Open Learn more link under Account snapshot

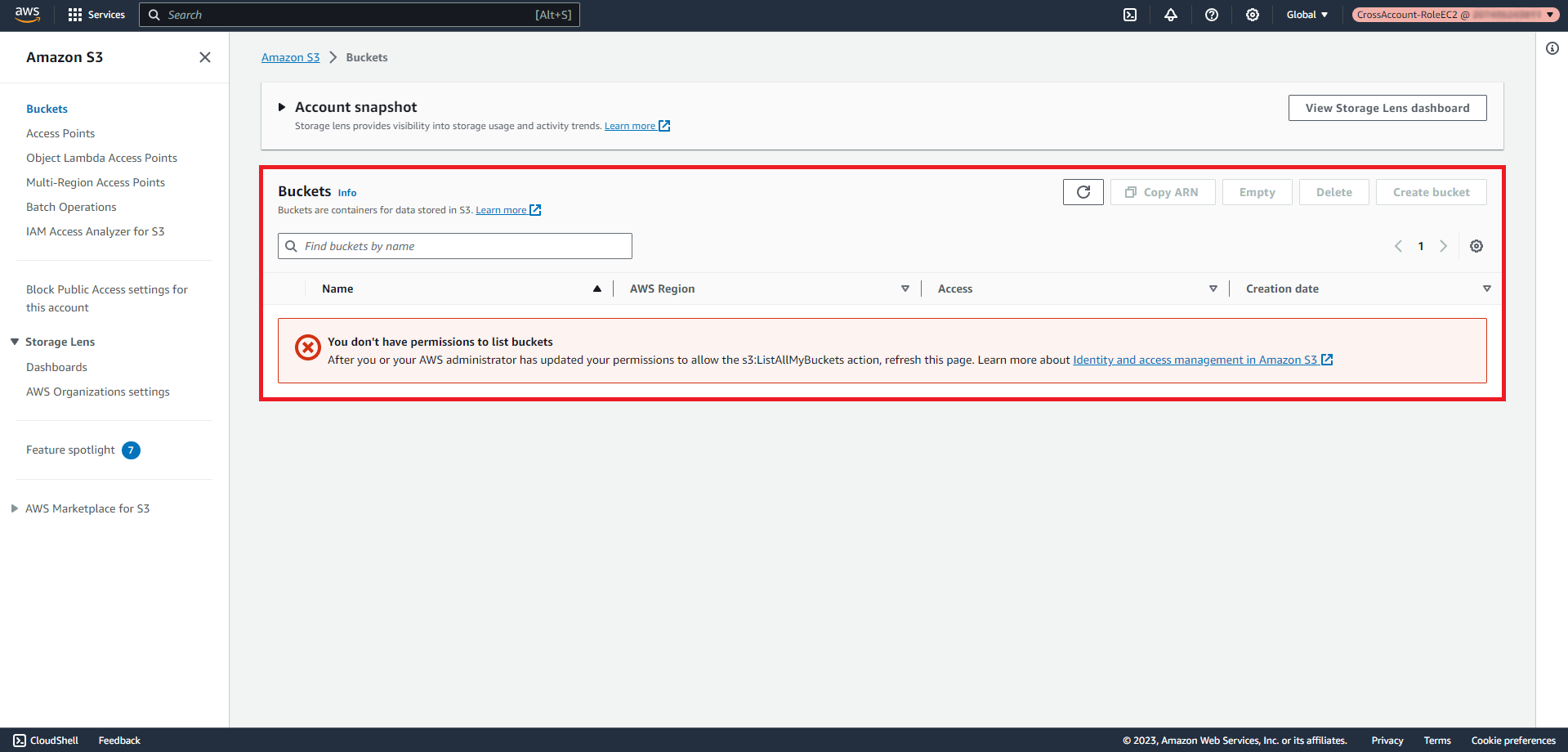[x=637, y=126]
